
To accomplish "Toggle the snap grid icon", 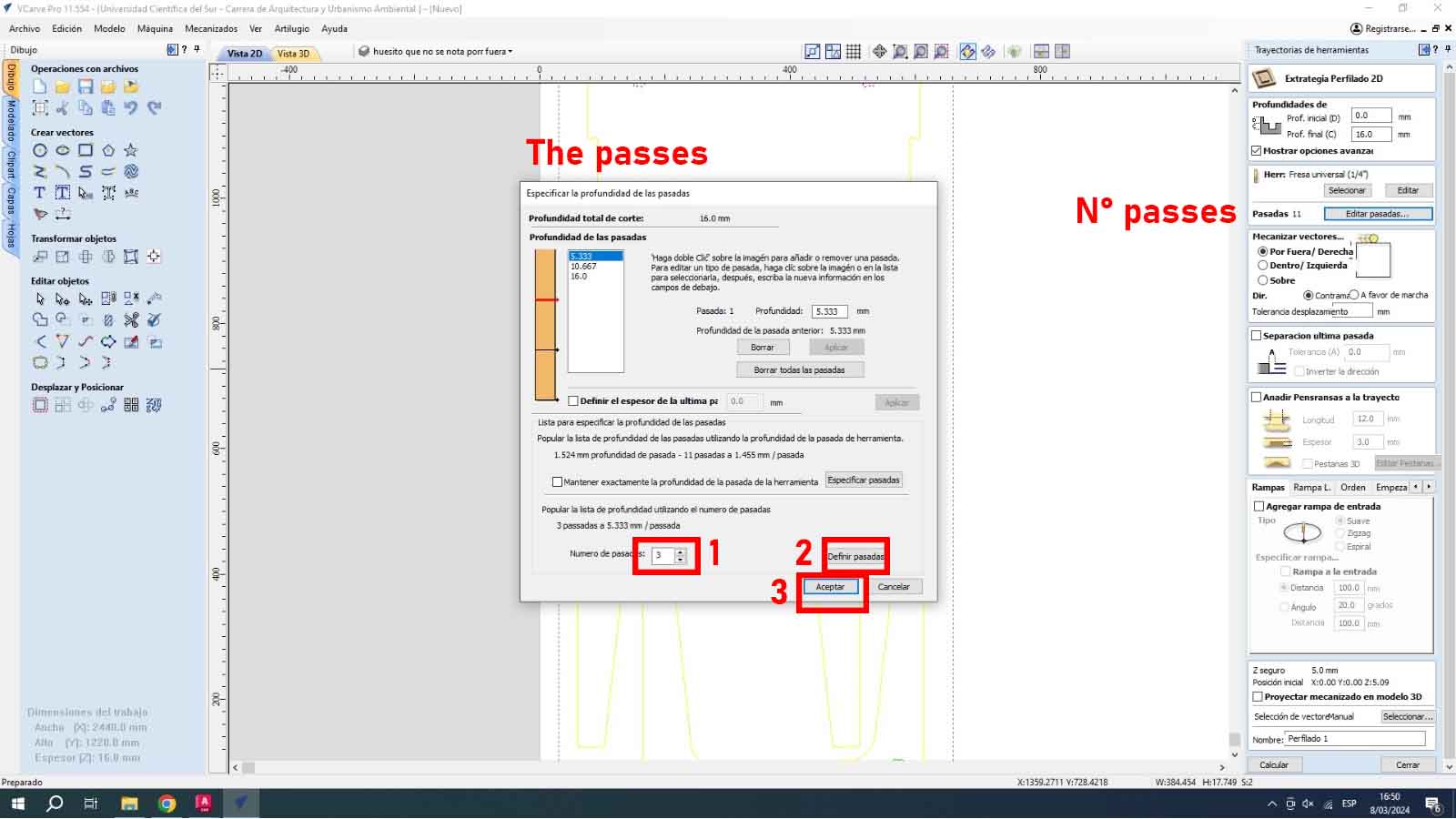I will pyautogui.click(x=854, y=52).
